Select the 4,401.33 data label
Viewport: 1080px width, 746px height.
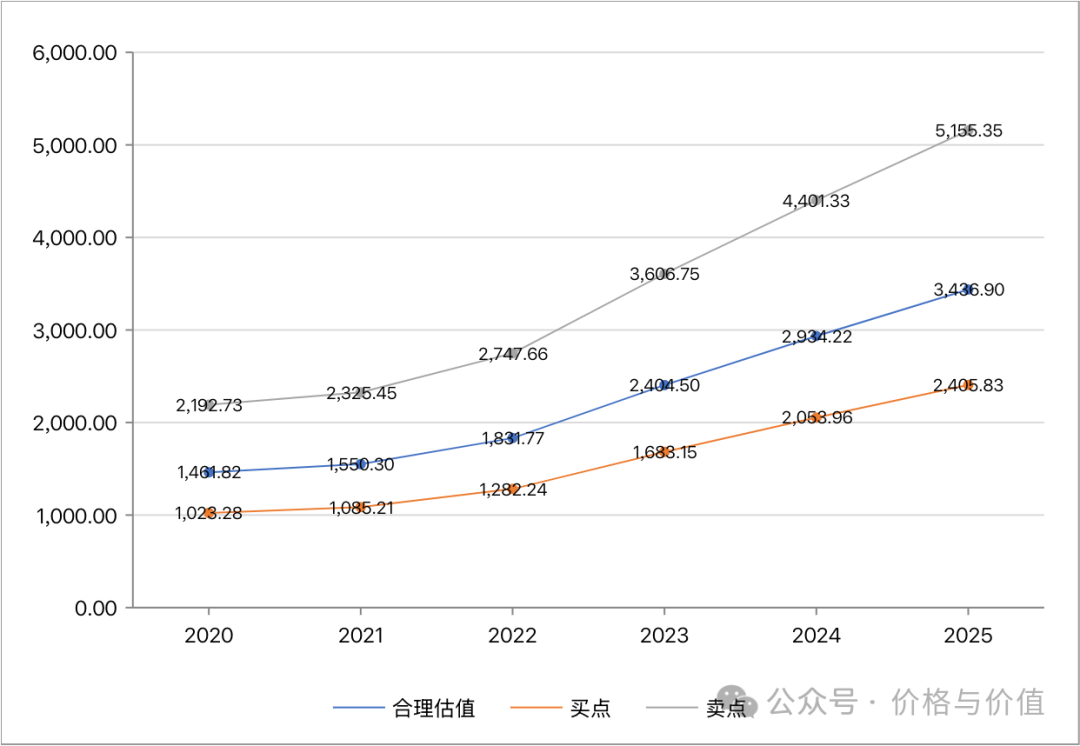click(816, 201)
